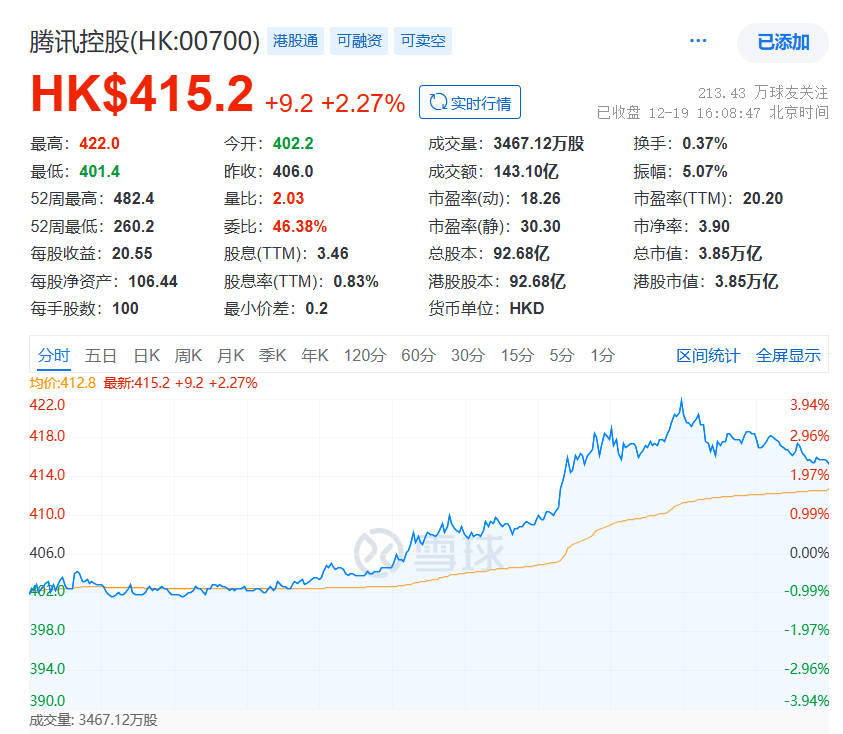Image resolution: width=843 pixels, height=734 pixels.
Task: Click the 最高 value 422.0
Action: point(99,144)
